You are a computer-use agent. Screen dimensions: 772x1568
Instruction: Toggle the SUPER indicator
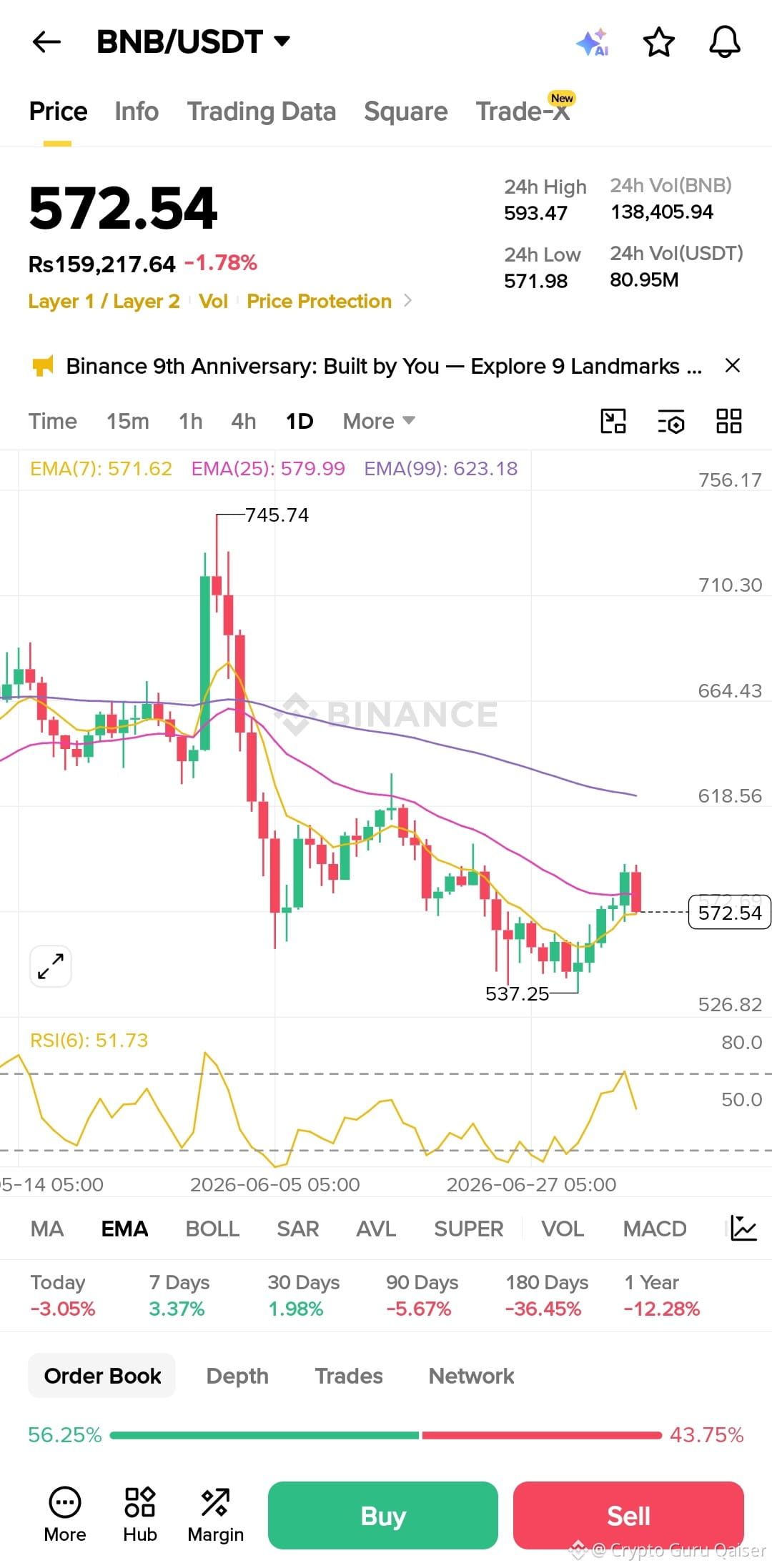469,1229
